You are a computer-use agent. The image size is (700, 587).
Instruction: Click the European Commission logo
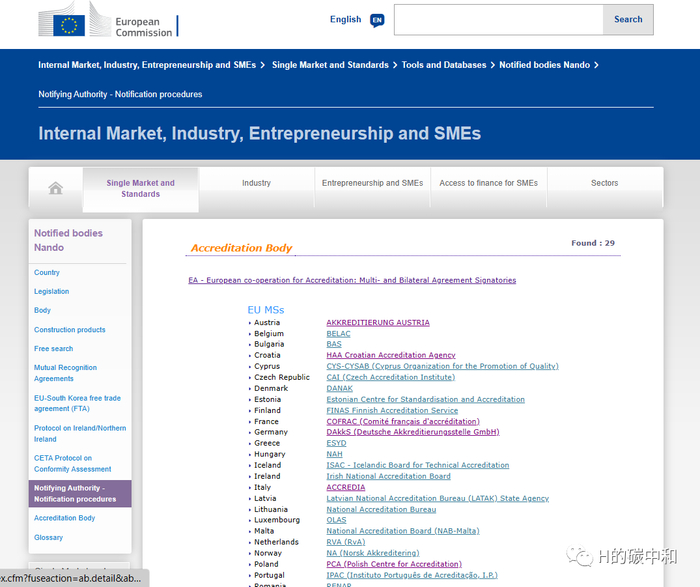pos(108,20)
